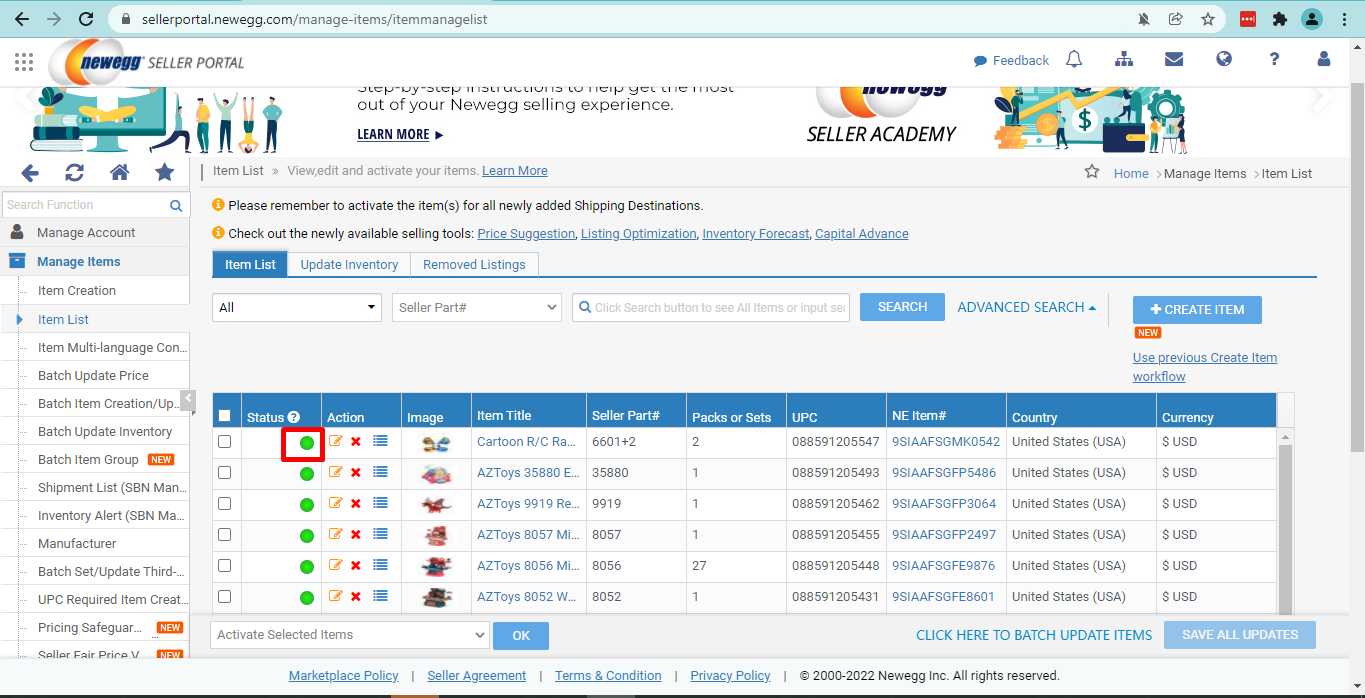This screenshot has width=1365, height=698.
Task: Open list details icon for seller part 9919
Action: coord(380,503)
